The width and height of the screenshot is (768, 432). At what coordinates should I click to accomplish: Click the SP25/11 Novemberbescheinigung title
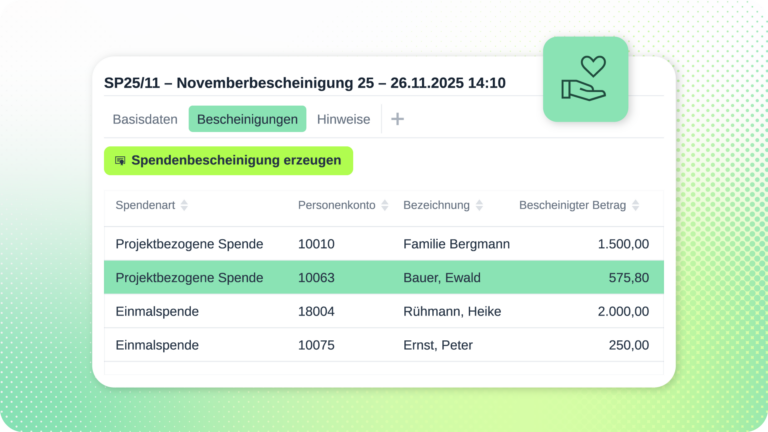pyautogui.click(x=305, y=83)
